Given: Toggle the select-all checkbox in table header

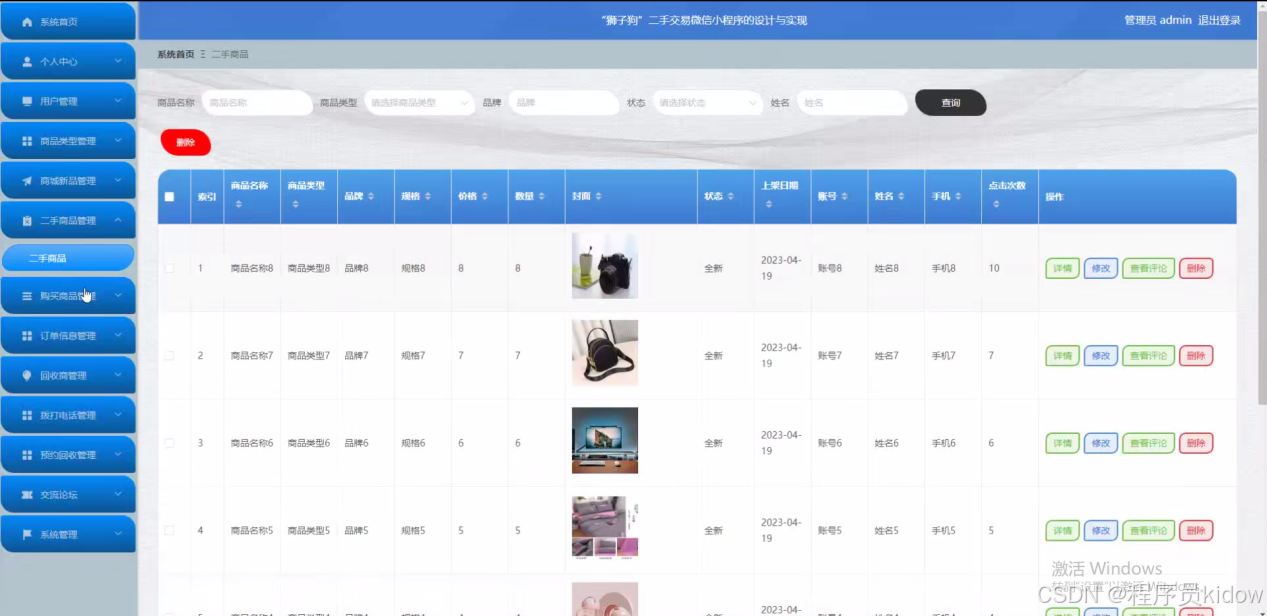Looking at the screenshot, I should coord(169,197).
